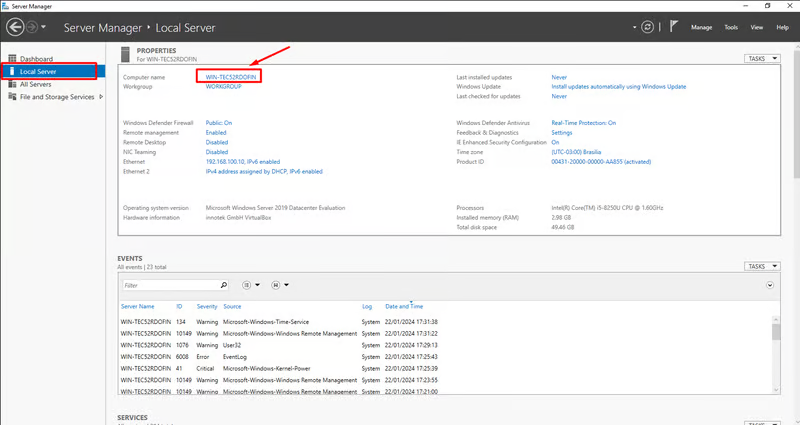
Task: Click the back navigation arrow
Action: pos(14,27)
